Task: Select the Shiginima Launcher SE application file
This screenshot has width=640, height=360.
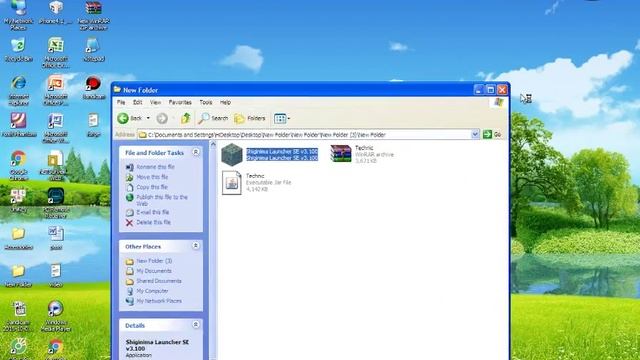Action: [x=269, y=155]
